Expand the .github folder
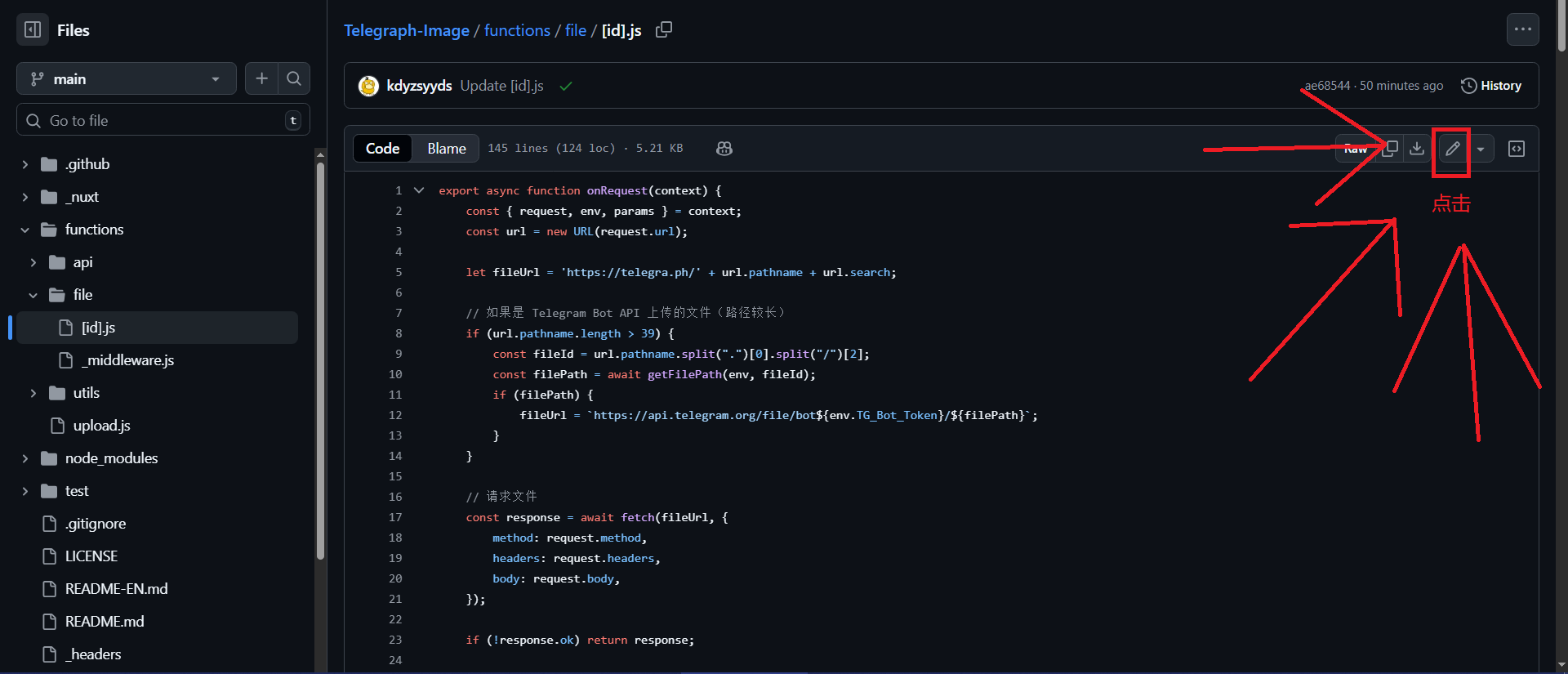This screenshot has height=674, width=1568. (25, 164)
